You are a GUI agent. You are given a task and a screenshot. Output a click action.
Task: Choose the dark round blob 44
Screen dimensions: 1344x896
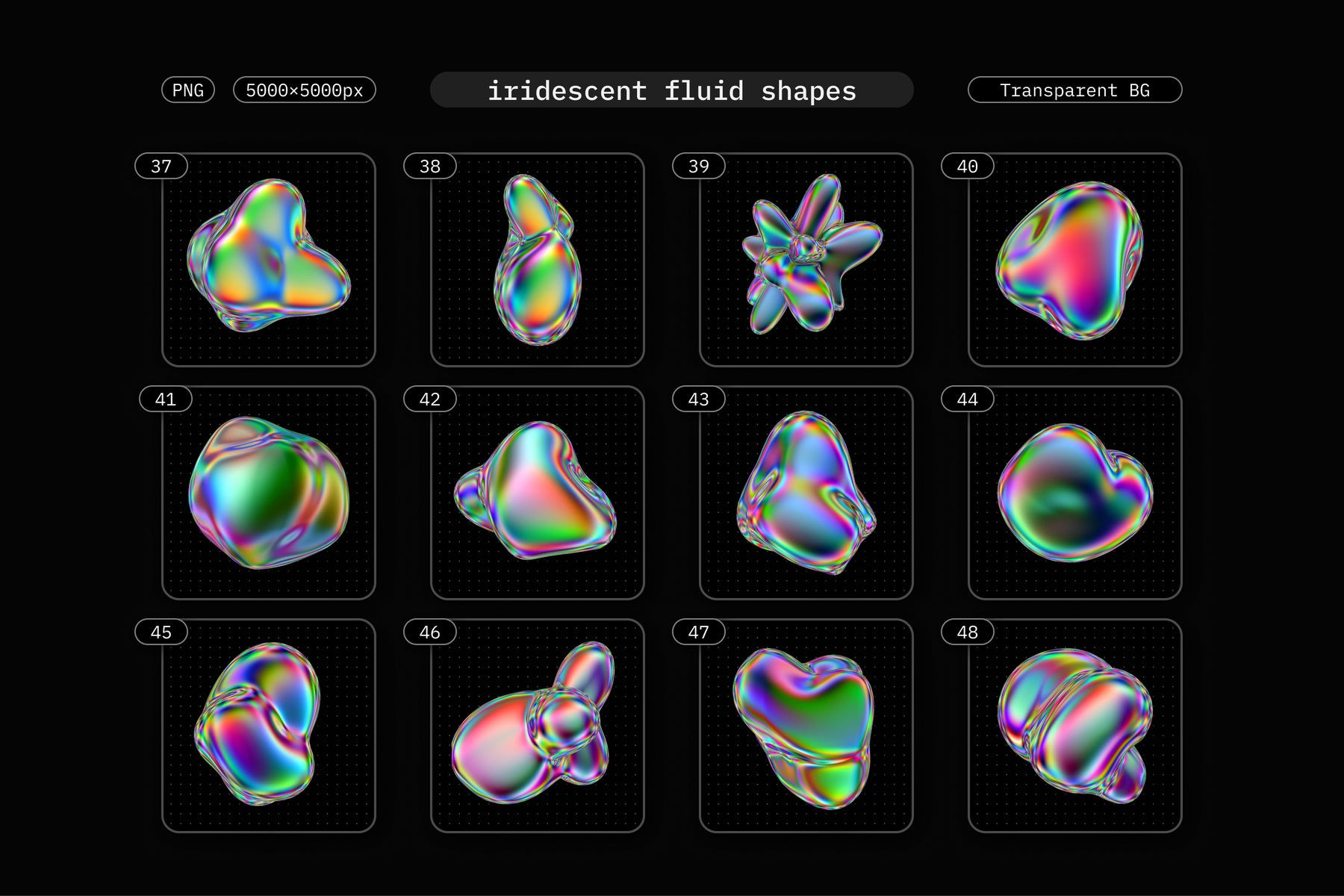tap(1075, 493)
